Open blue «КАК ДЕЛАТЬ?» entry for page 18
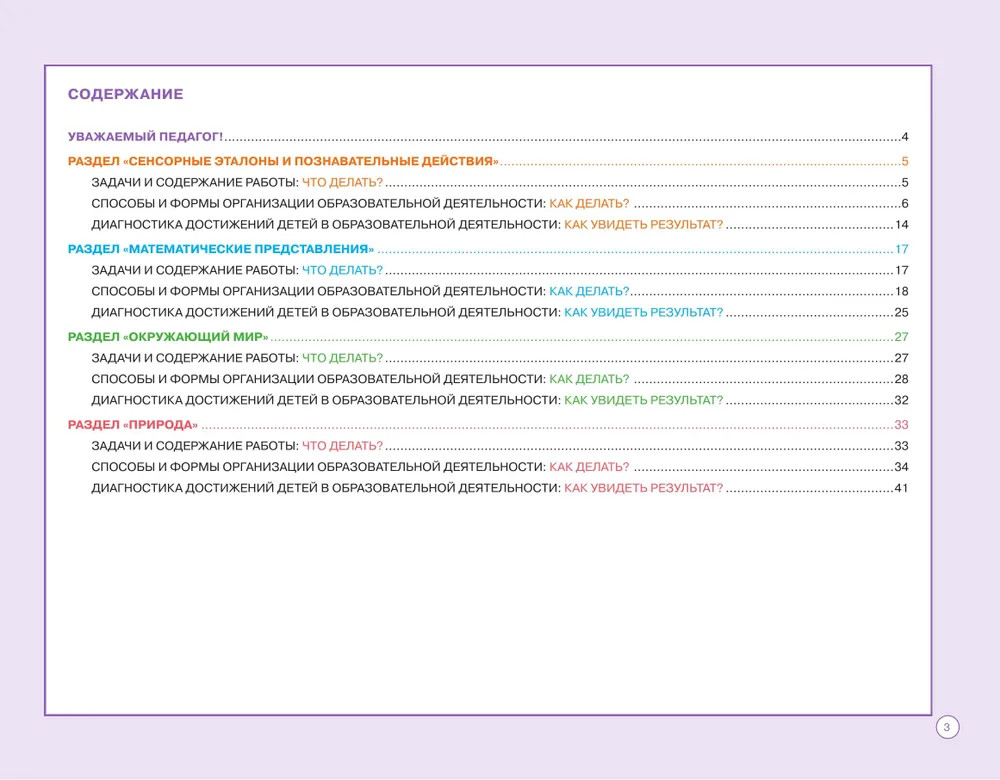This screenshot has width=1000, height=780. [x=589, y=292]
